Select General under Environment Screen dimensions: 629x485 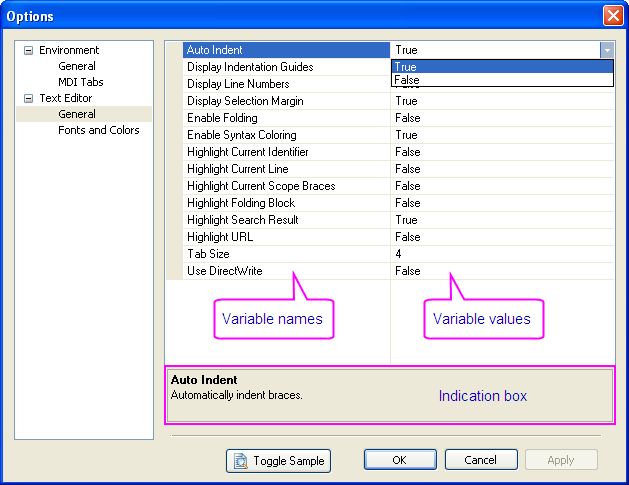77,66
